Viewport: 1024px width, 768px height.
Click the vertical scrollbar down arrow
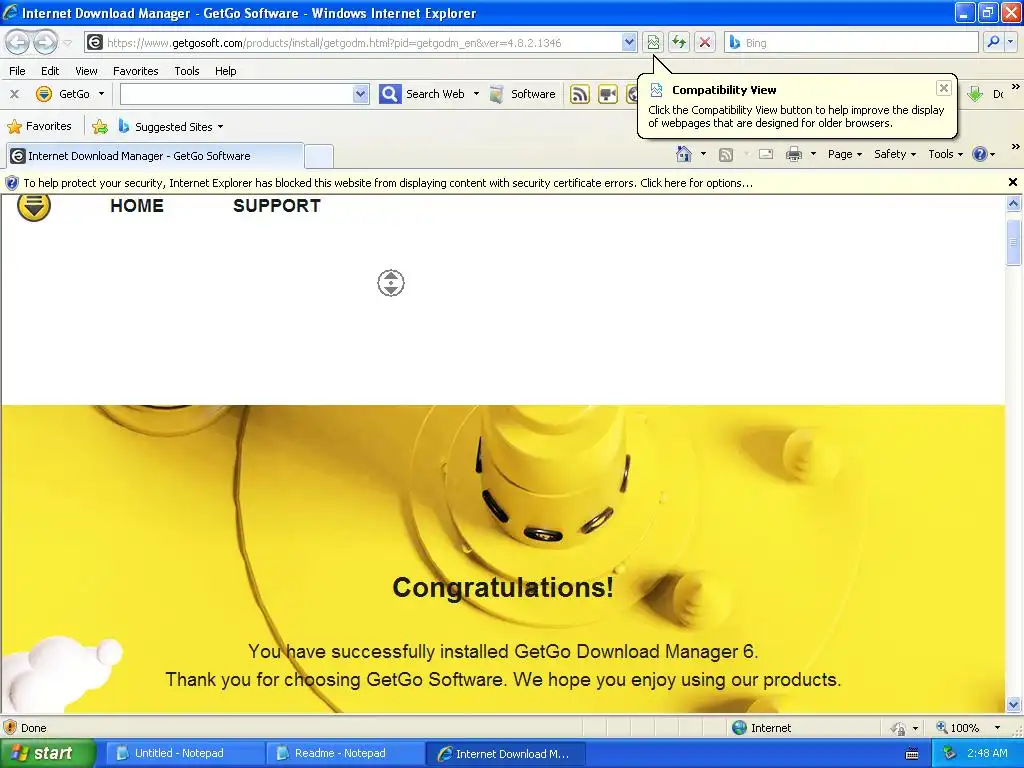pos(1014,704)
